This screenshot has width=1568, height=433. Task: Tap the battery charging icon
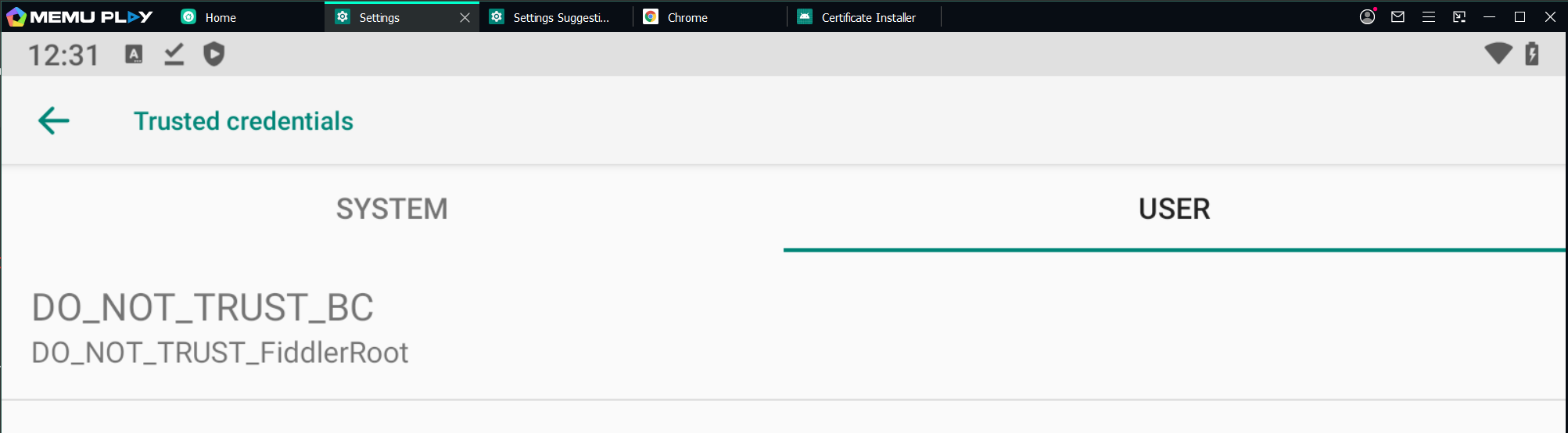coord(1532,53)
